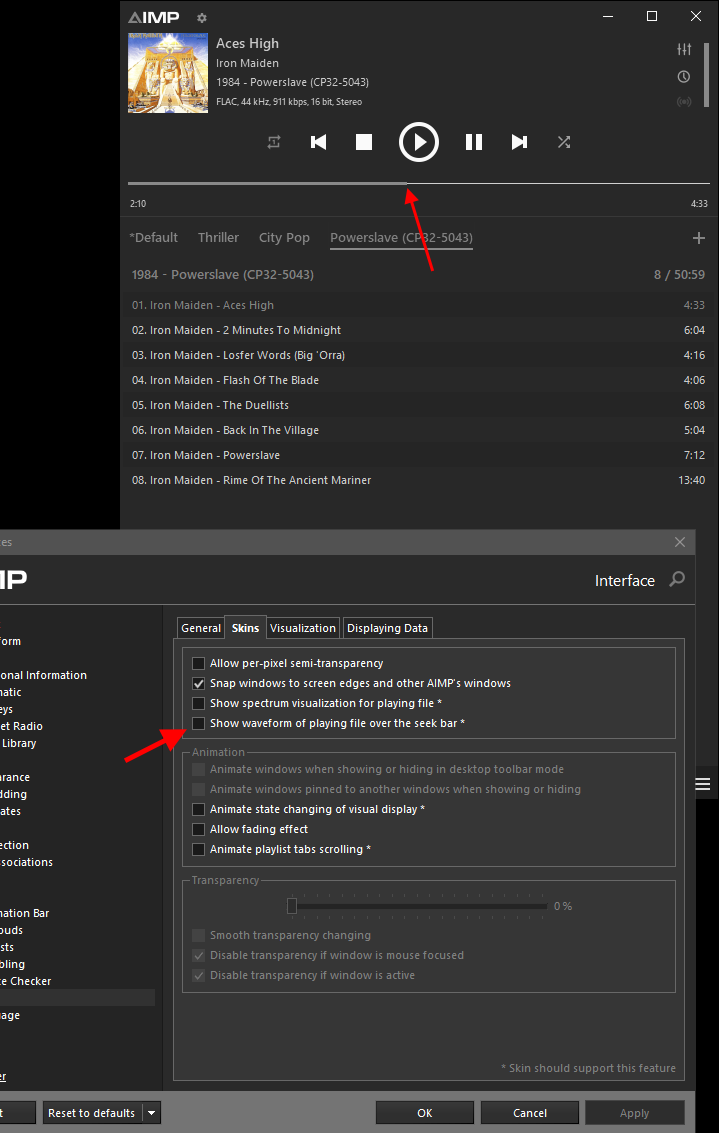The image size is (719, 1133).
Task: Switch to Displaying Data tab
Action: (387, 628)
